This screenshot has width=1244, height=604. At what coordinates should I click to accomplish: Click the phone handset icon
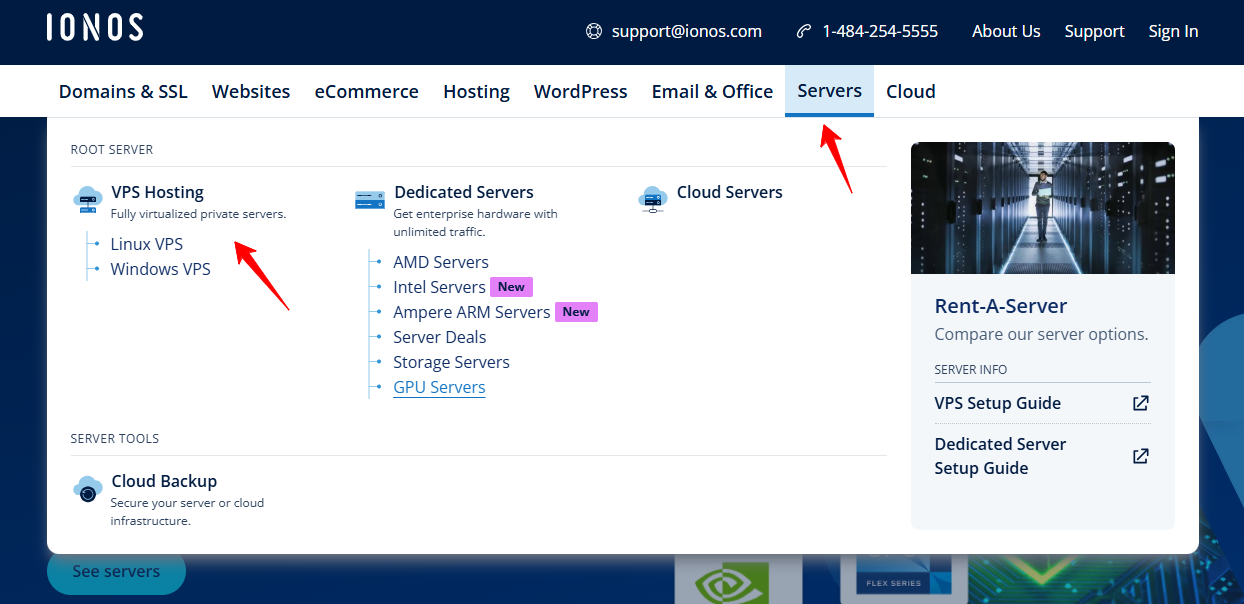(804, 31)
